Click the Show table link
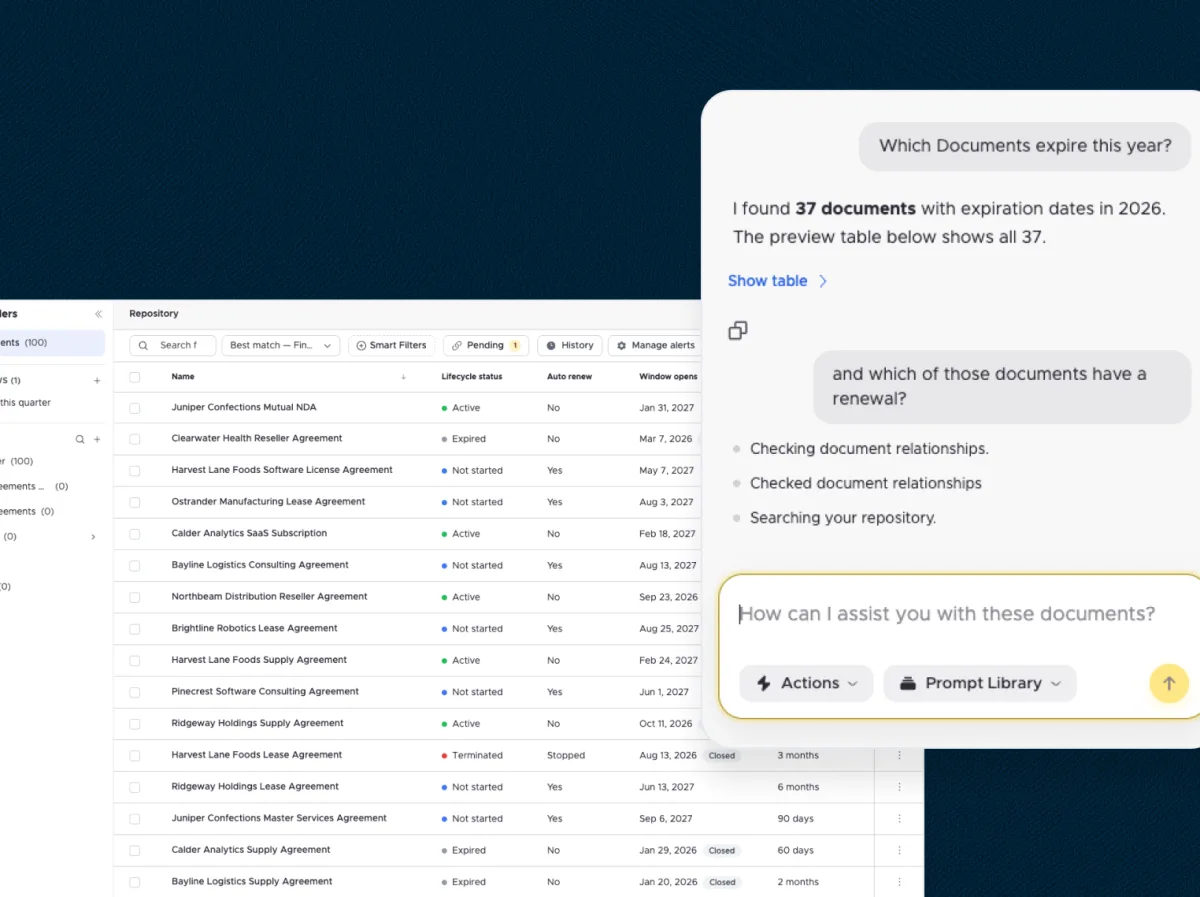1200x897 pixels. pyautogui.click(x=767, y=281)
